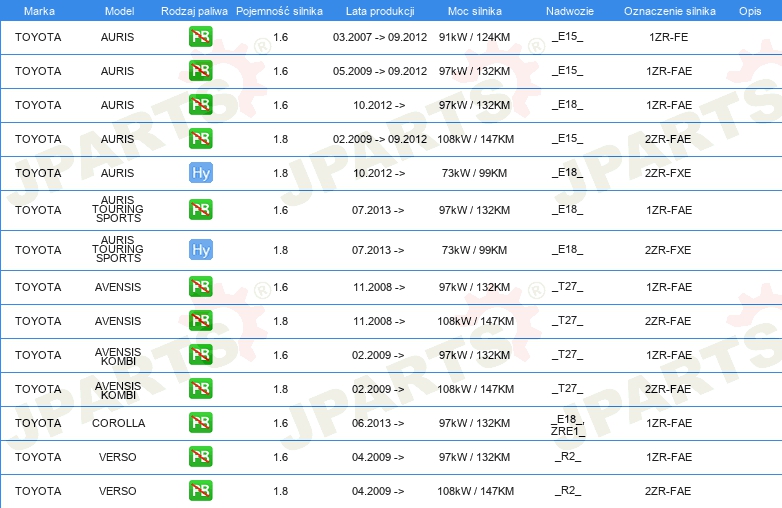This screenshot has height=508, width=782.
Task: Click AURIS TOURING SPORTS model in 1.6 row
Action: 118,209
